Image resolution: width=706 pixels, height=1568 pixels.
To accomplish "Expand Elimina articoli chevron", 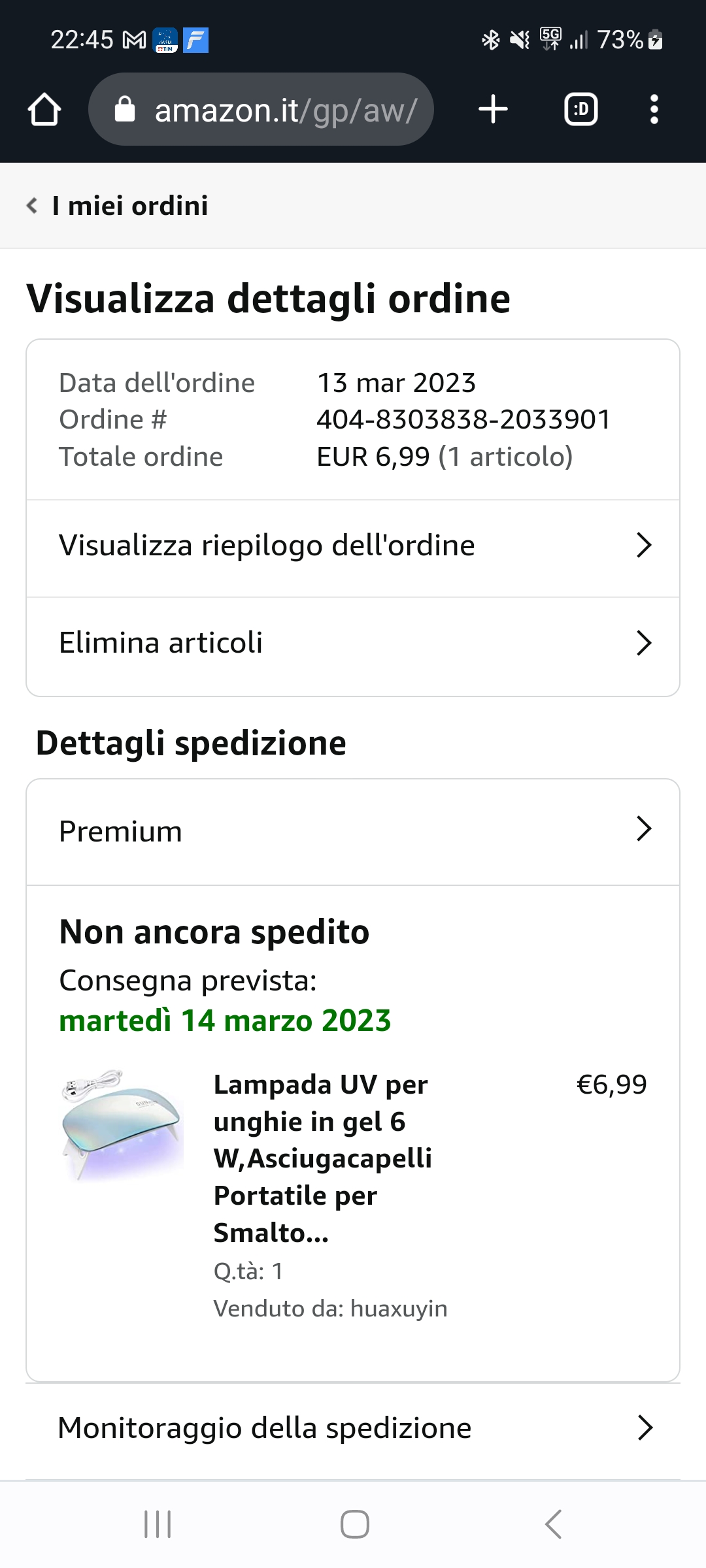I will (644, 643).
